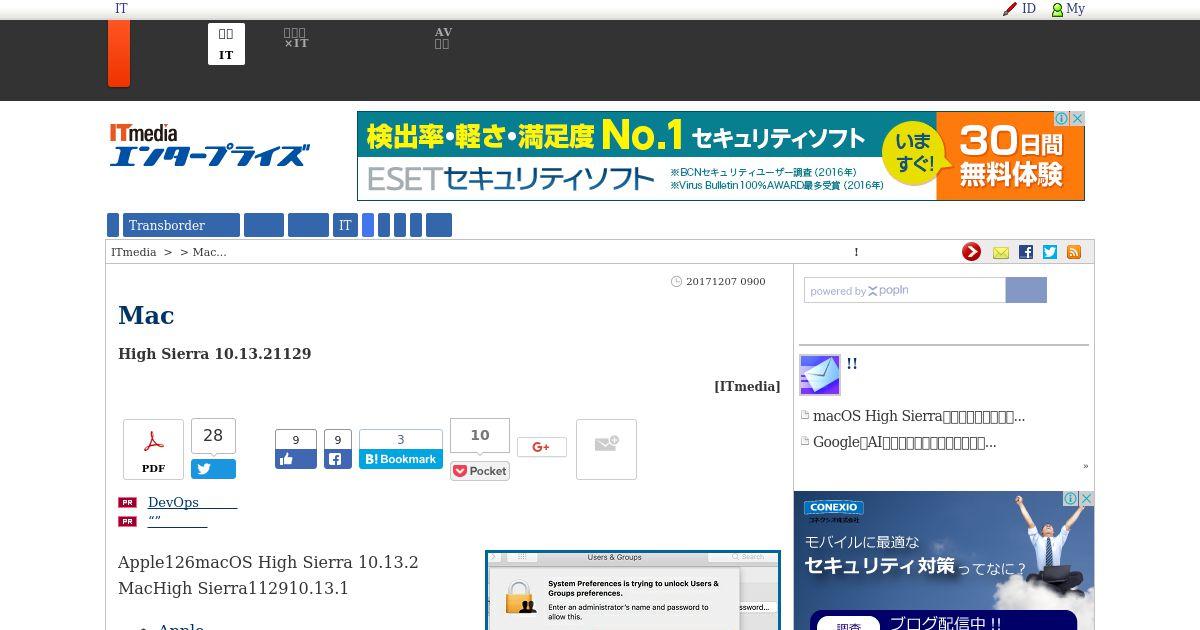The height and width of the screenshot is (630, 1200).
Task: Open the DevOps PR link
Action: click(x=192, y=502)
